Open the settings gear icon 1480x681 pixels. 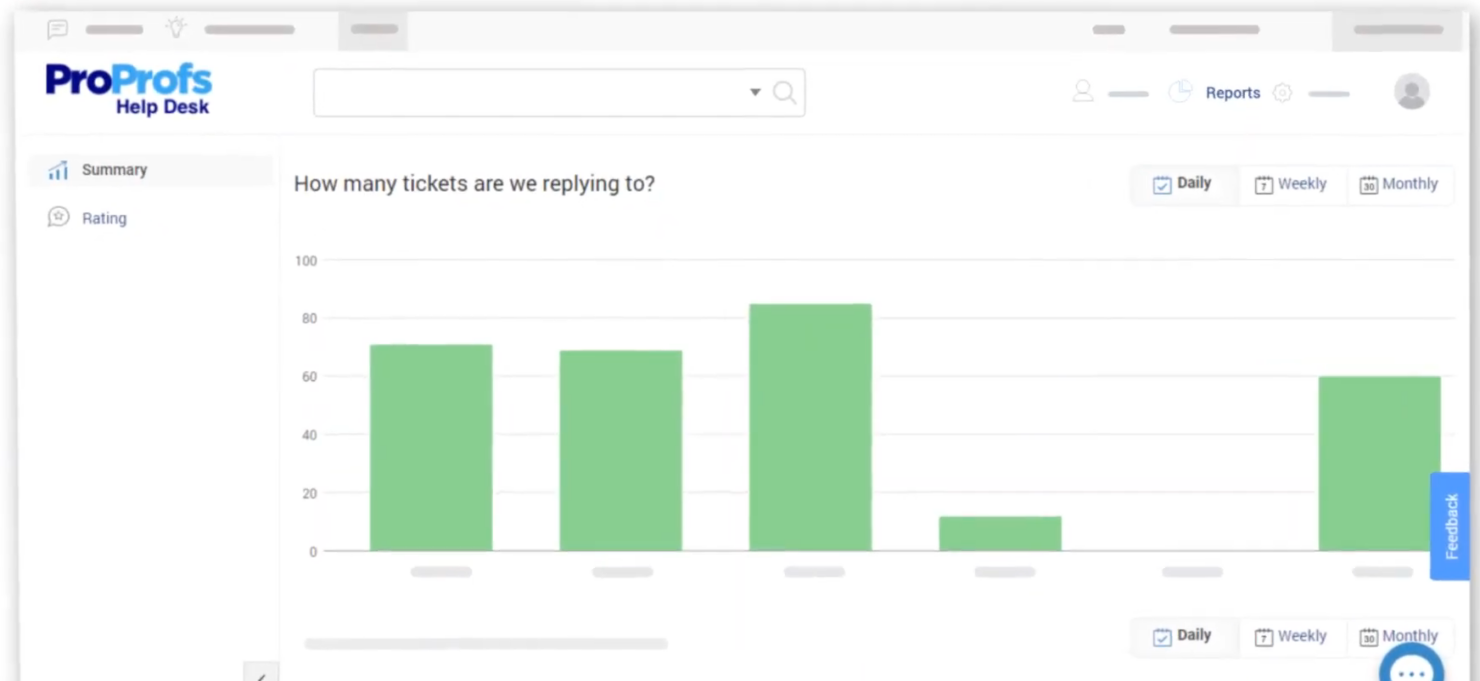(1282, 92)
